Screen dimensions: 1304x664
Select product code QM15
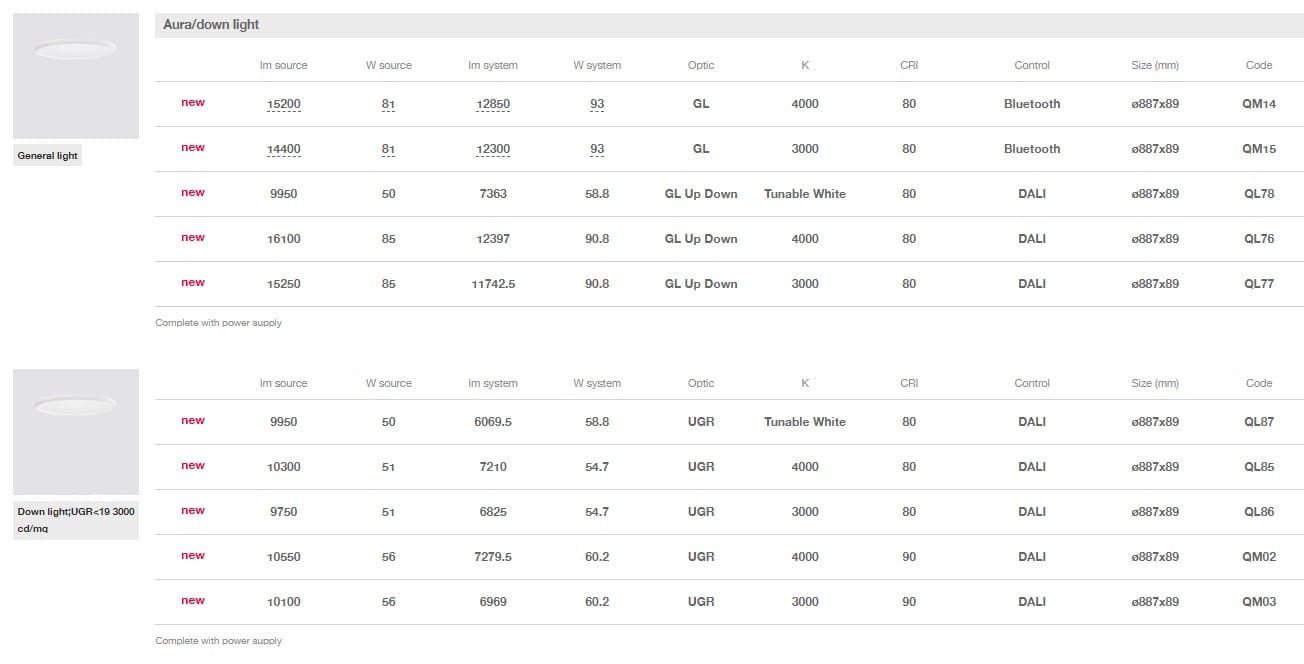pyautogui.click(x=1258, y=149)
